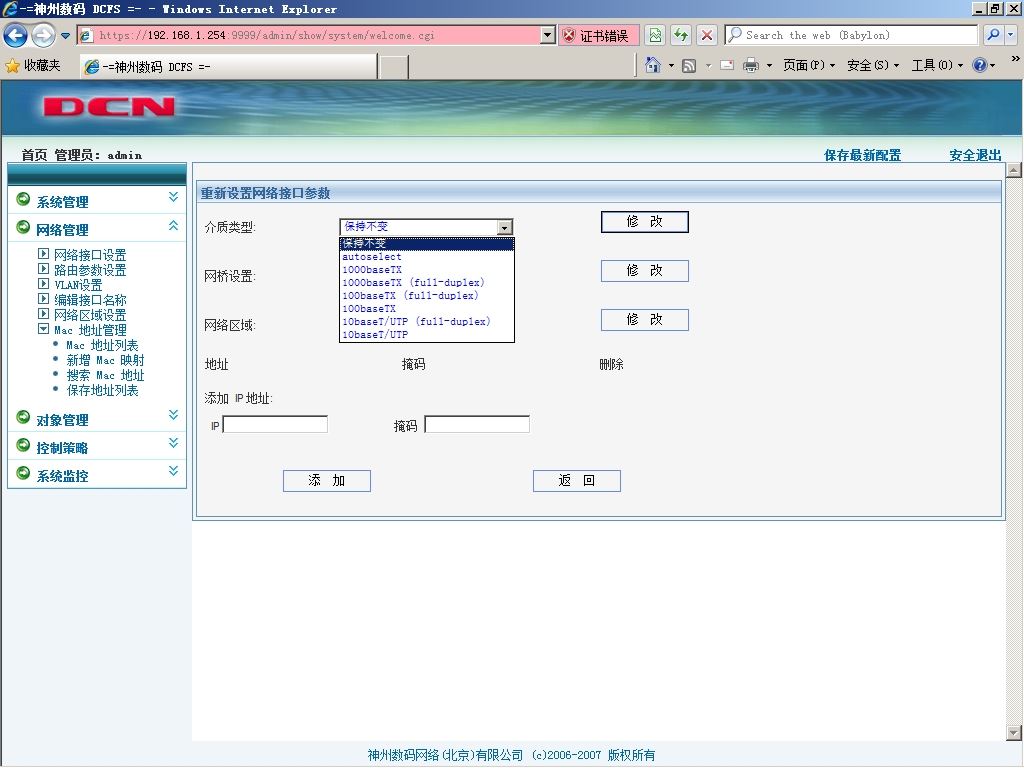Select 10baseT/UTP (full-duplex) option
Screen dimensions: 1024x768
pos(427,322)
